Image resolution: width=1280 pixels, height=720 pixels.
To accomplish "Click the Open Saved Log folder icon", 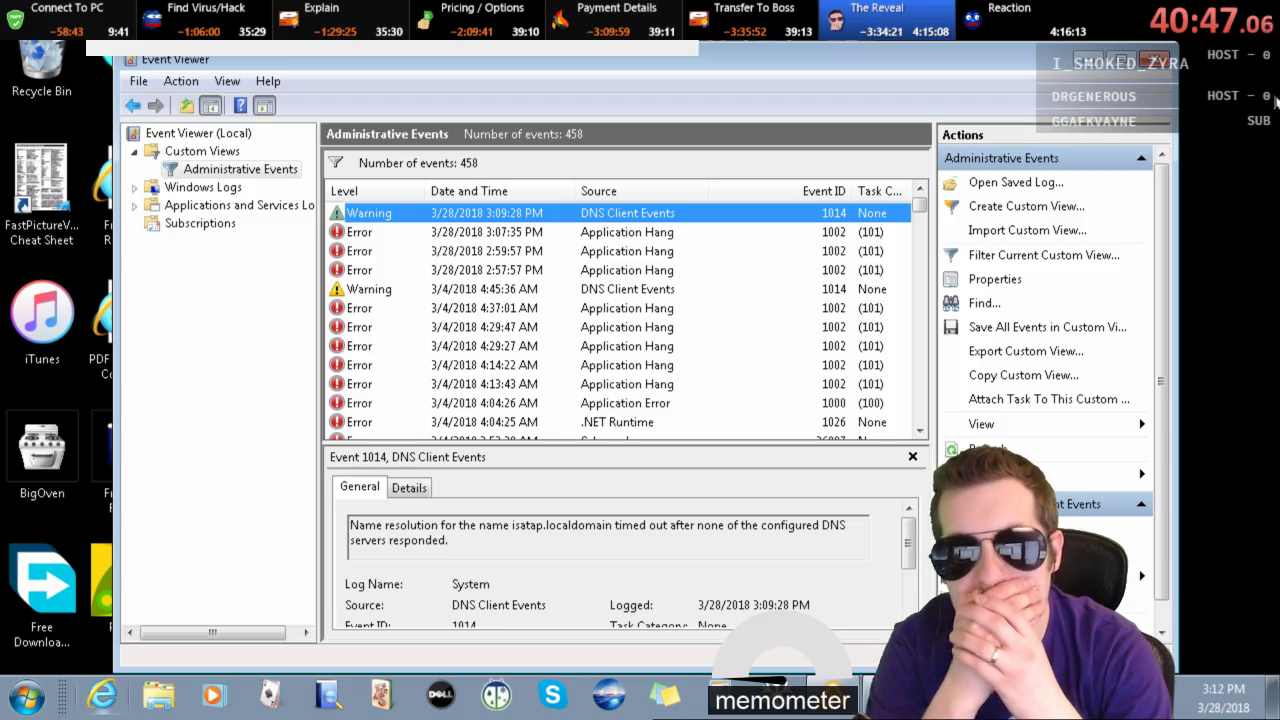I will pos(950,183).
